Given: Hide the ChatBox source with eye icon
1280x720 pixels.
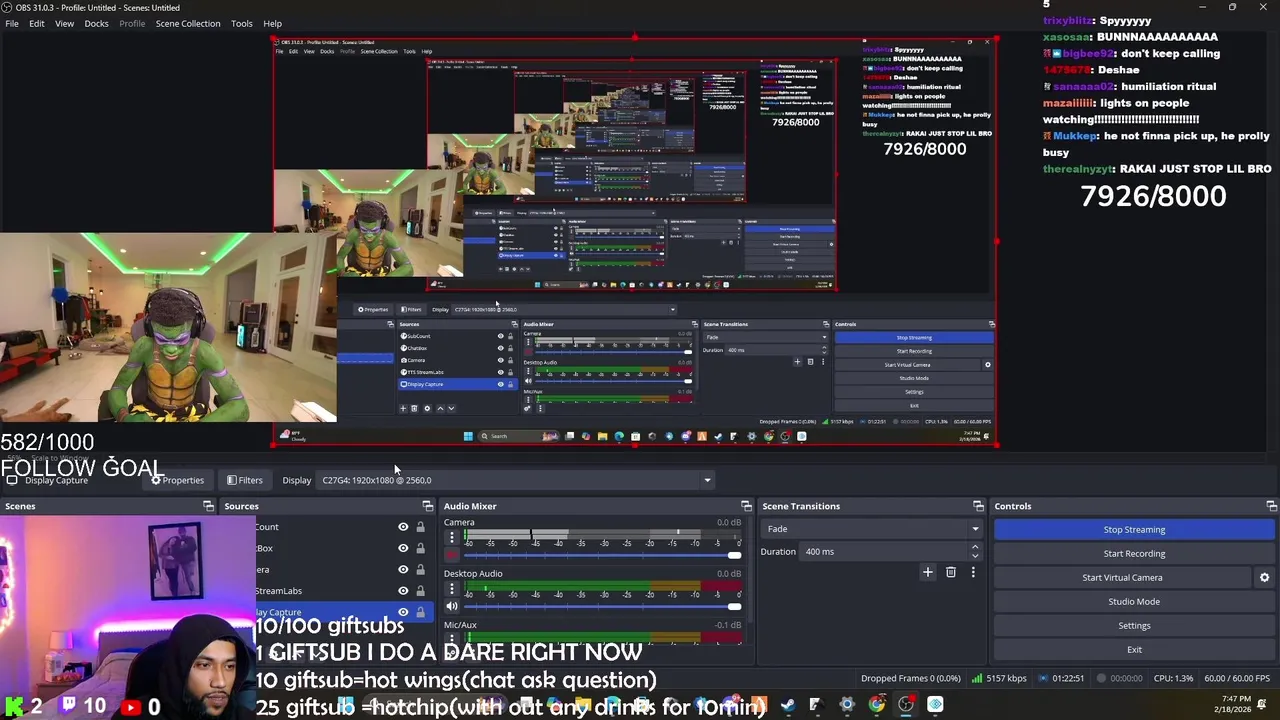Looking at the screenshot, I should point(403,548).
